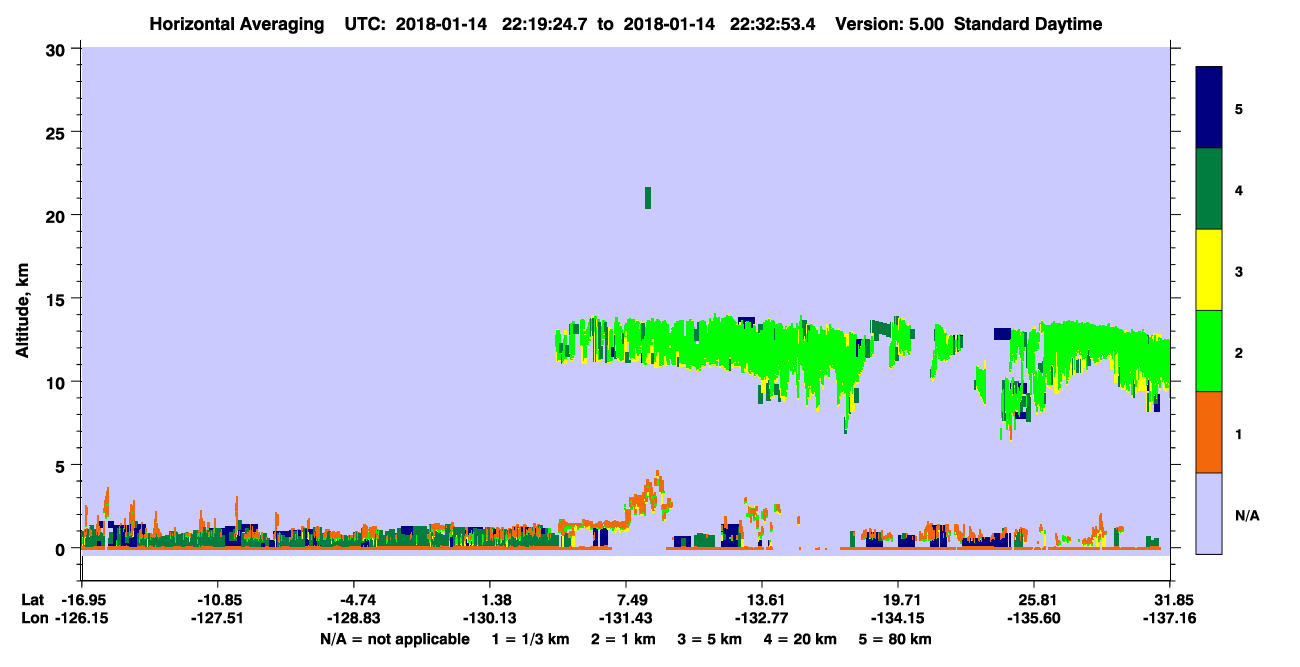
Task: Click the 'Lat' row label
Action: click(33, 600)
